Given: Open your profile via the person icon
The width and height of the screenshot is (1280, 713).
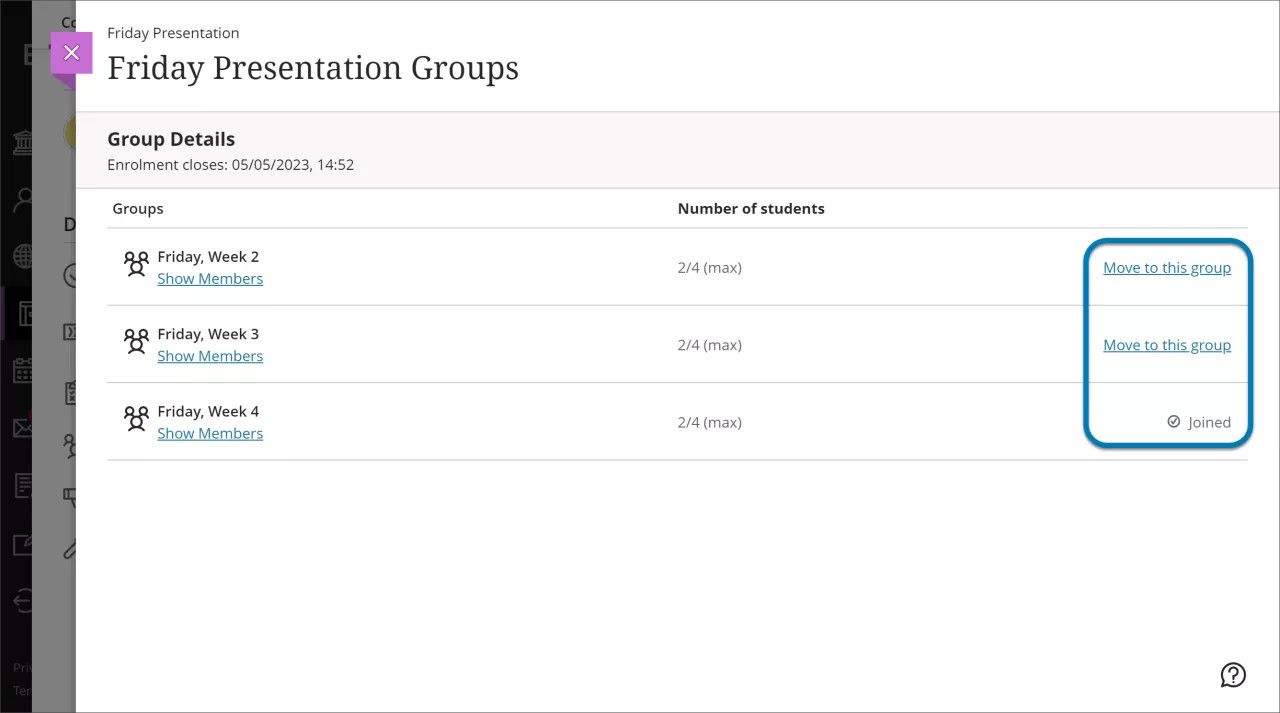Looking at the screenshot, I should (22, 199).
